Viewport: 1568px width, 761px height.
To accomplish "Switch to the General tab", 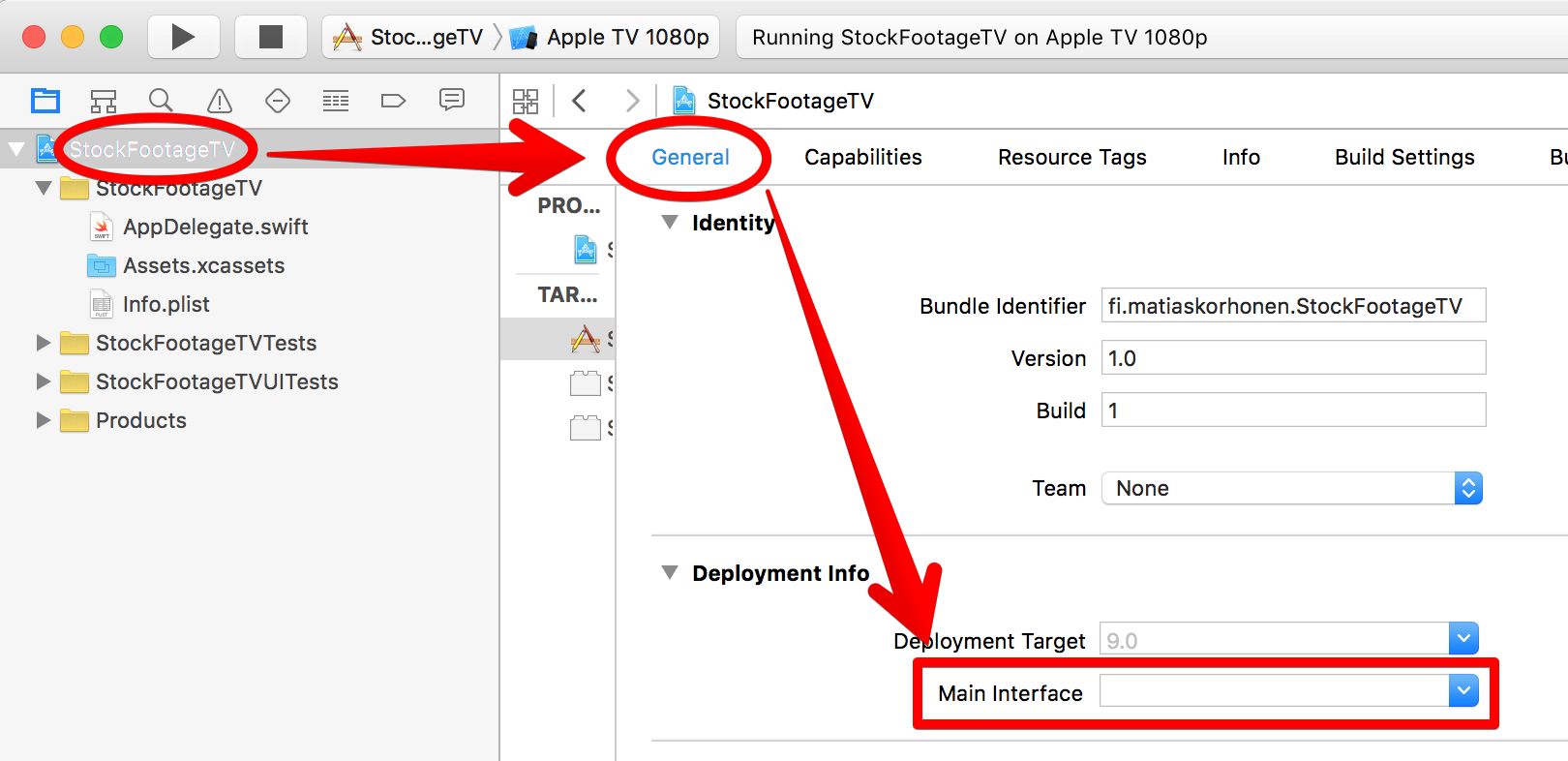I will coord(690,157).
